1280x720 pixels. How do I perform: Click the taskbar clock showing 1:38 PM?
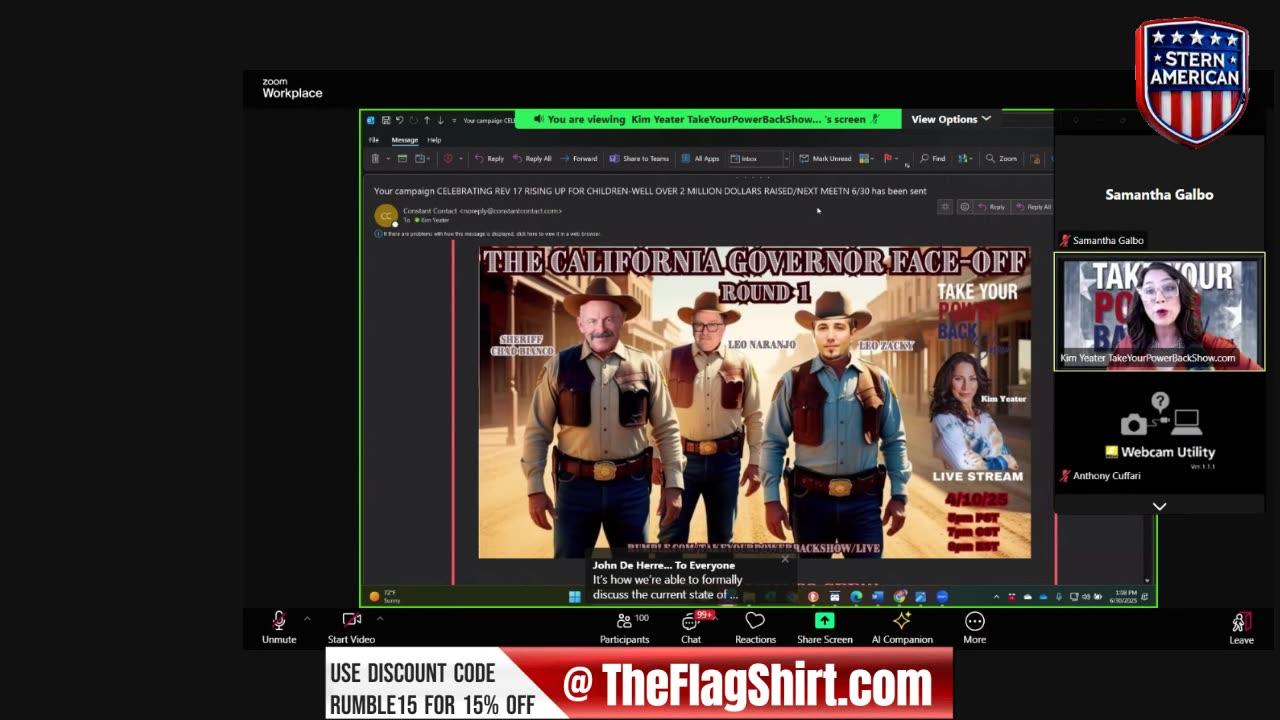pyautogui.click(x=1122, y=596)
